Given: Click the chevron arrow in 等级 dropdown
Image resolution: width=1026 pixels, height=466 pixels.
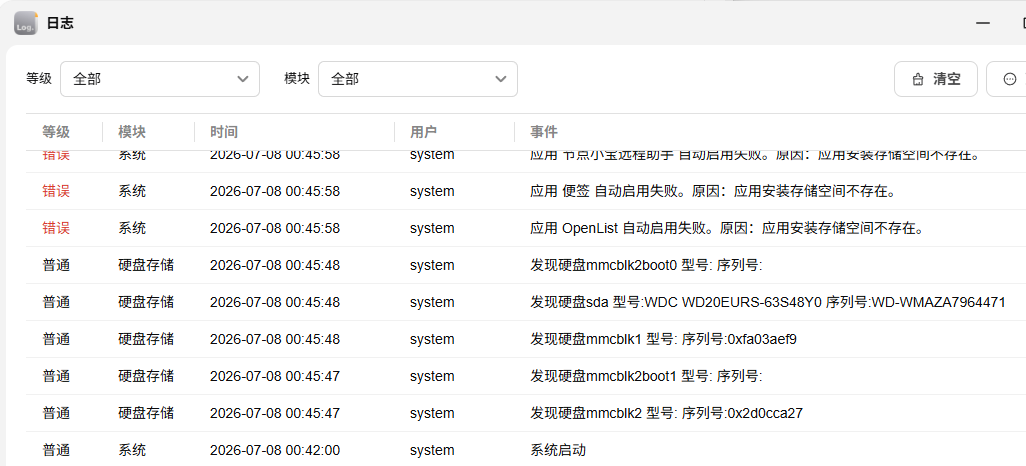Looking at the screenshot, I should (243, 79).
